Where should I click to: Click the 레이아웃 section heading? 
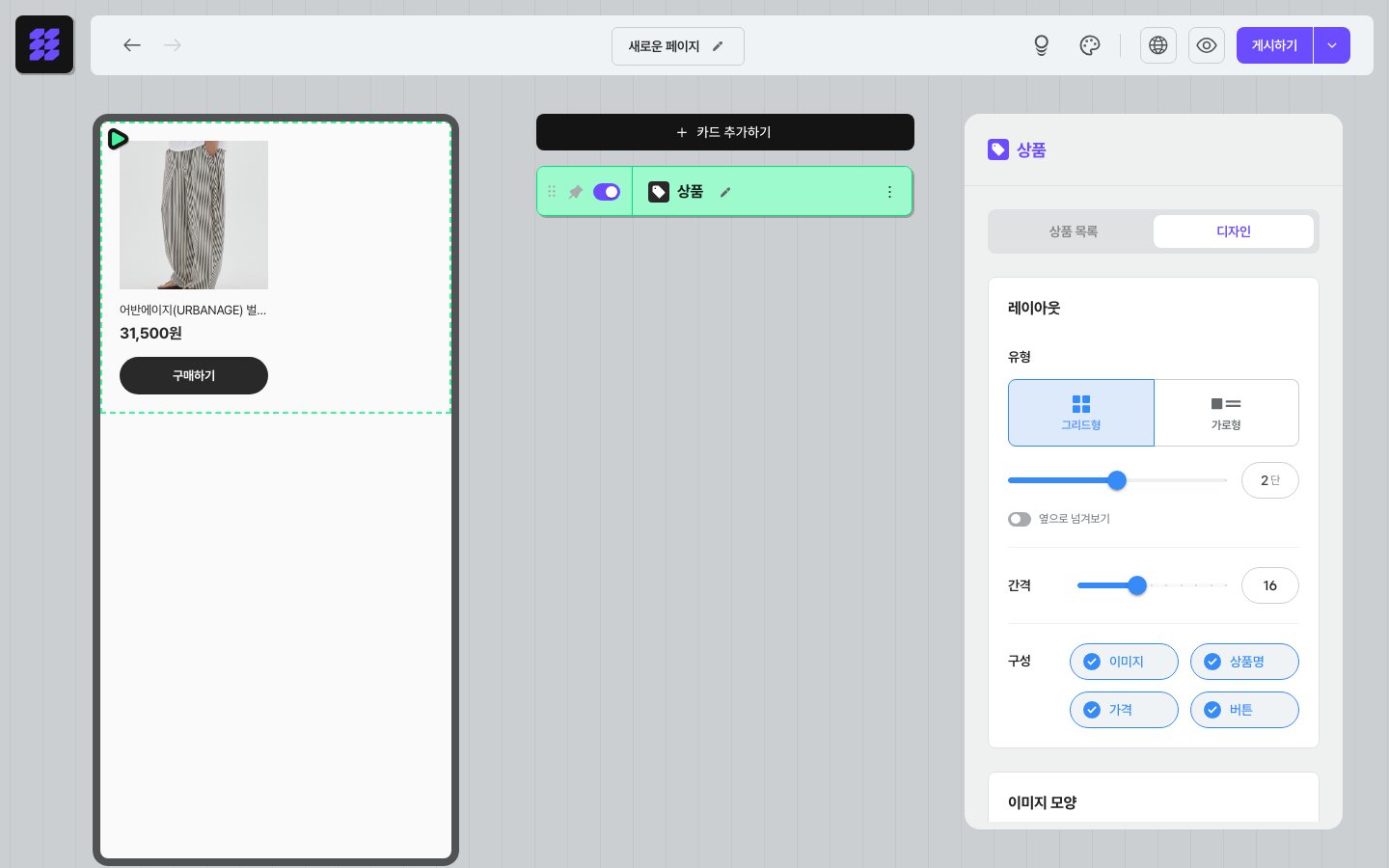1034,308
